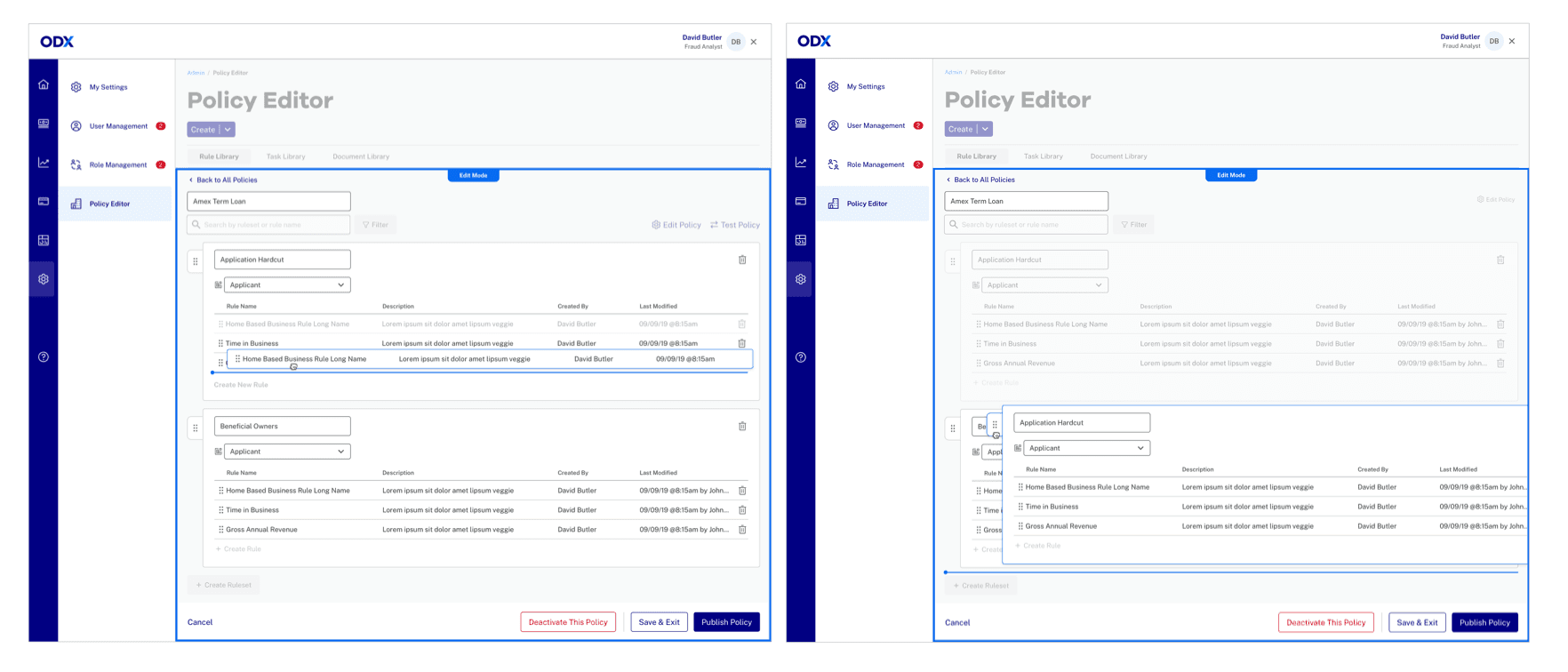Switch to Document Library tab in left screen
The height and width of the screenshot is (672, 1568).
[361, 156]
